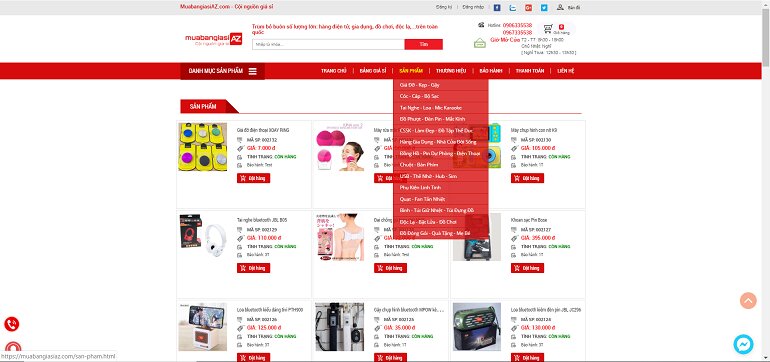Open the shopping cart icon
Image resolution: width=770 pixels, height=362 pixels.
(x=548, y=29)
